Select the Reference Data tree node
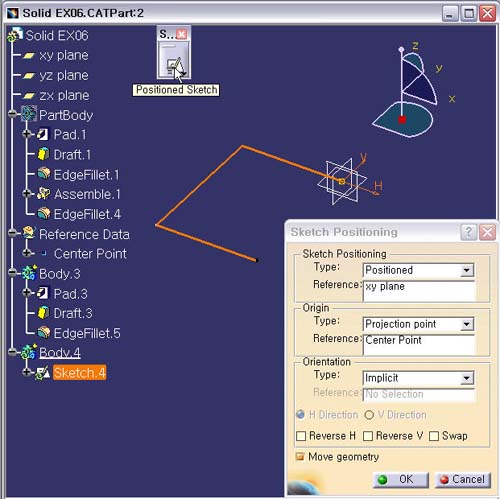Viewport: 500px width, 499px height. point(84,234)
